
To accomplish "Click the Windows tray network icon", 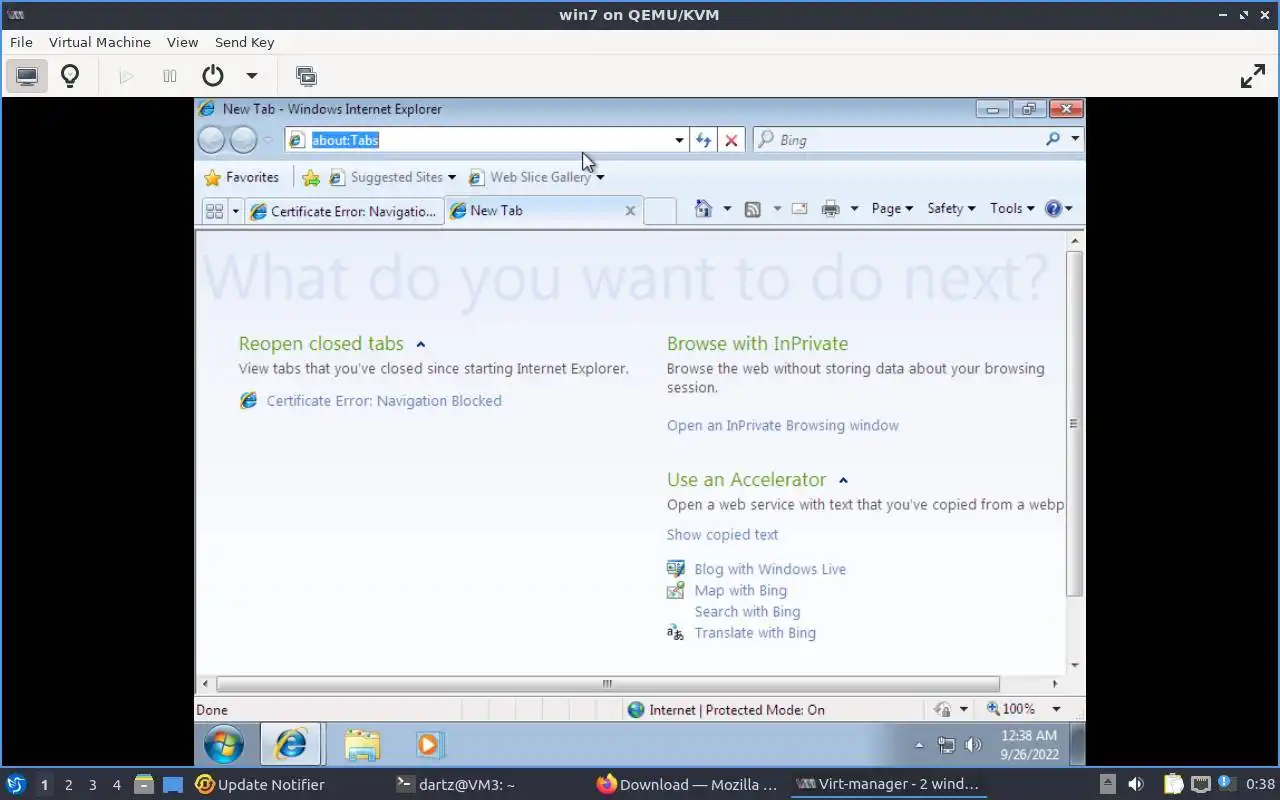I will 946,745.
